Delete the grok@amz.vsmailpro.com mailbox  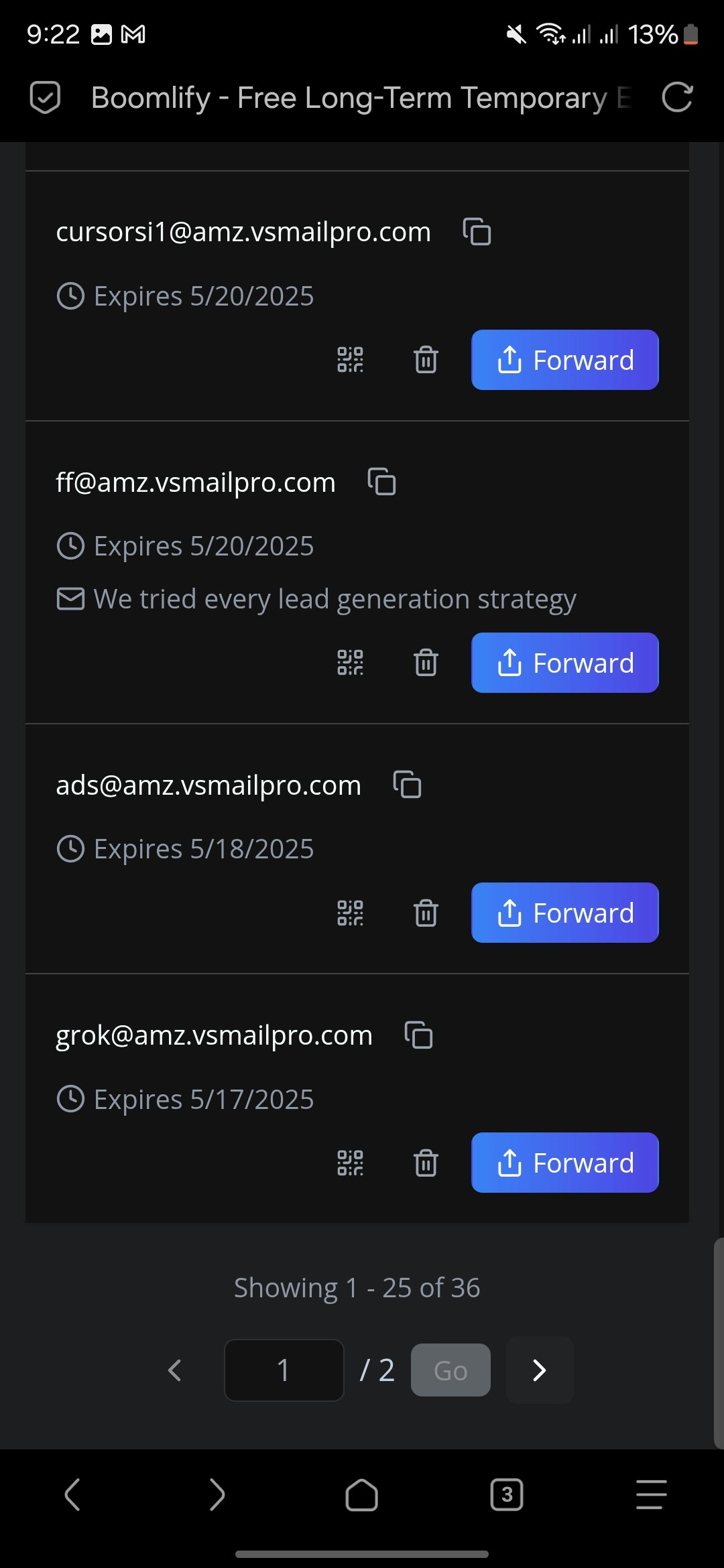click(x=426, y=1163)
